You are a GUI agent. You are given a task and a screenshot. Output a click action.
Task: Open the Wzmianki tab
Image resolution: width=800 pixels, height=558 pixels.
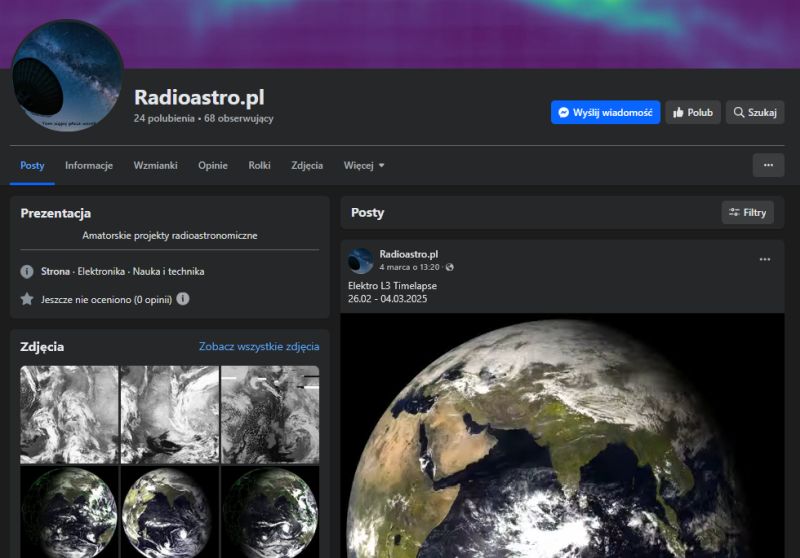[x=156, y=165]
